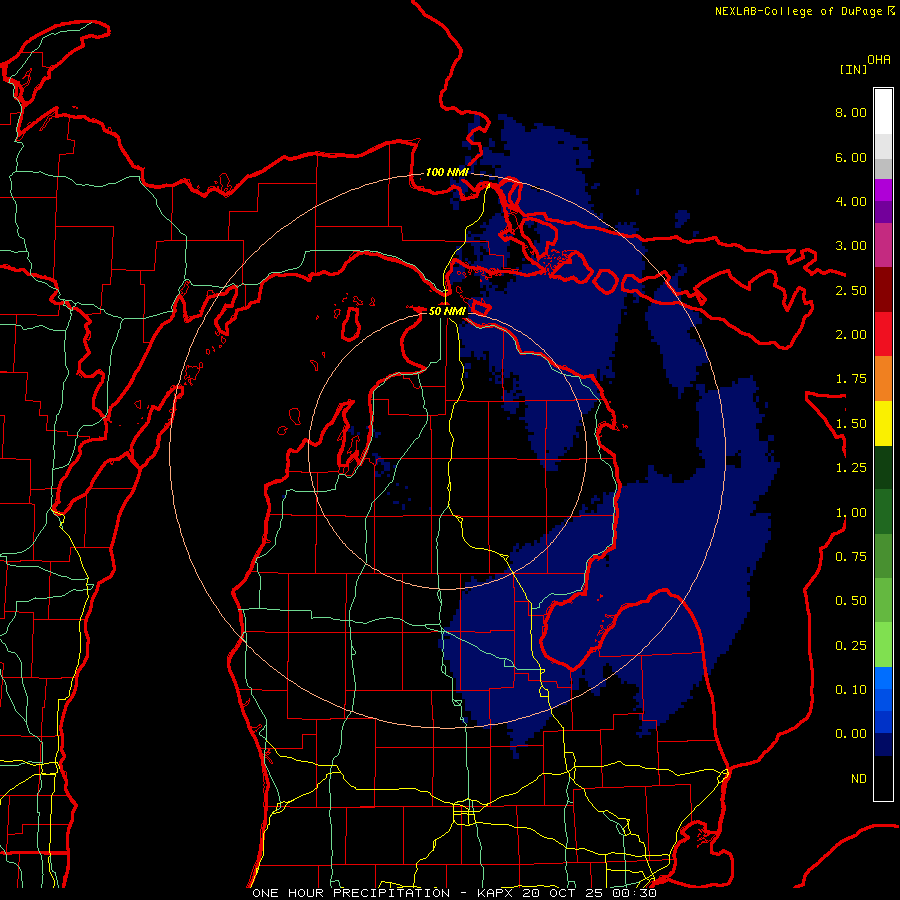Click the 6.00 legend value

pyautogui.click(x=851, y=157)
